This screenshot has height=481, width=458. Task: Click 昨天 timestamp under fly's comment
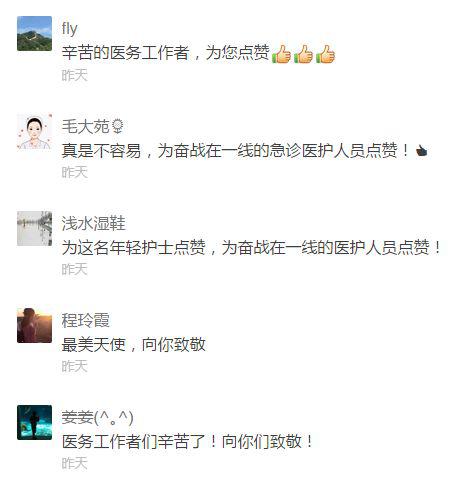tap(74, 75)
